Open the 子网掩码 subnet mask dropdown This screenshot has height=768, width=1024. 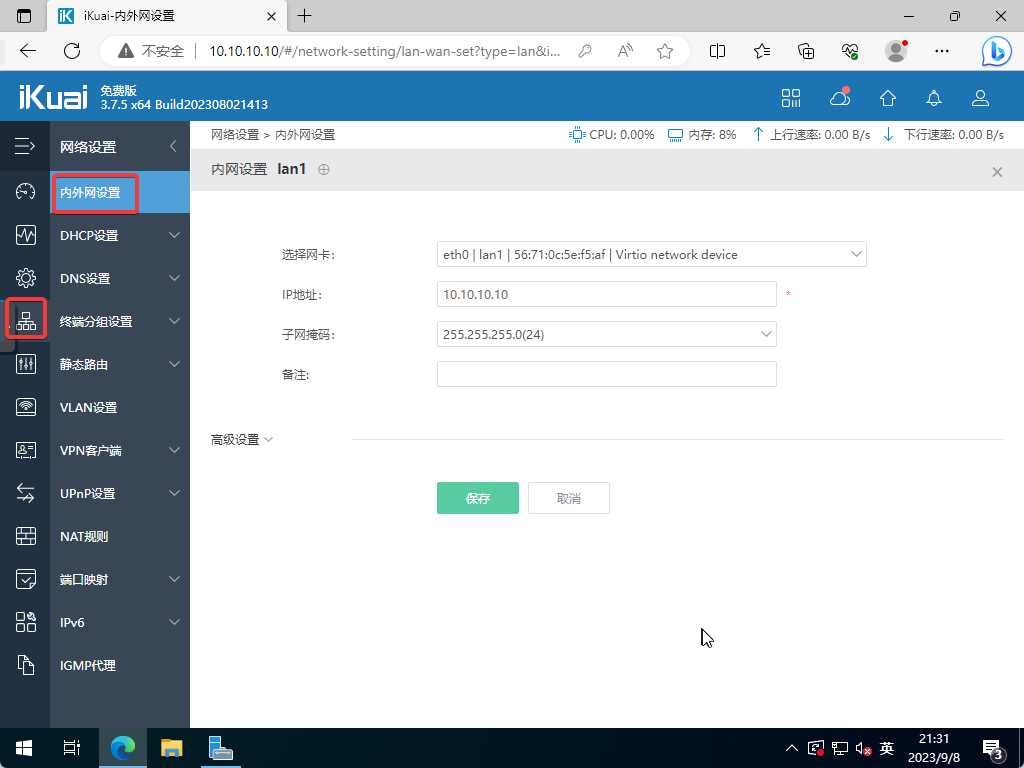pos(606,334)
